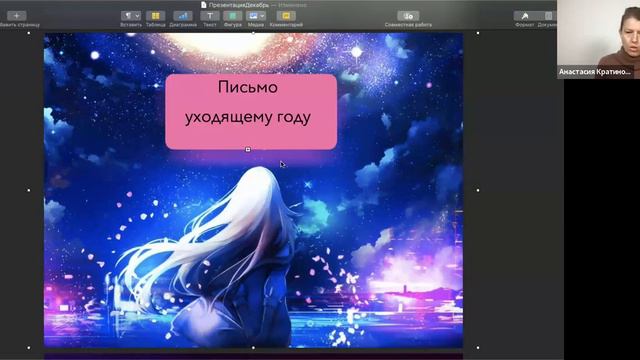
Task: Click the clipping indicator below the pink box
Action: pyautogui.click(x=248, y=150)
